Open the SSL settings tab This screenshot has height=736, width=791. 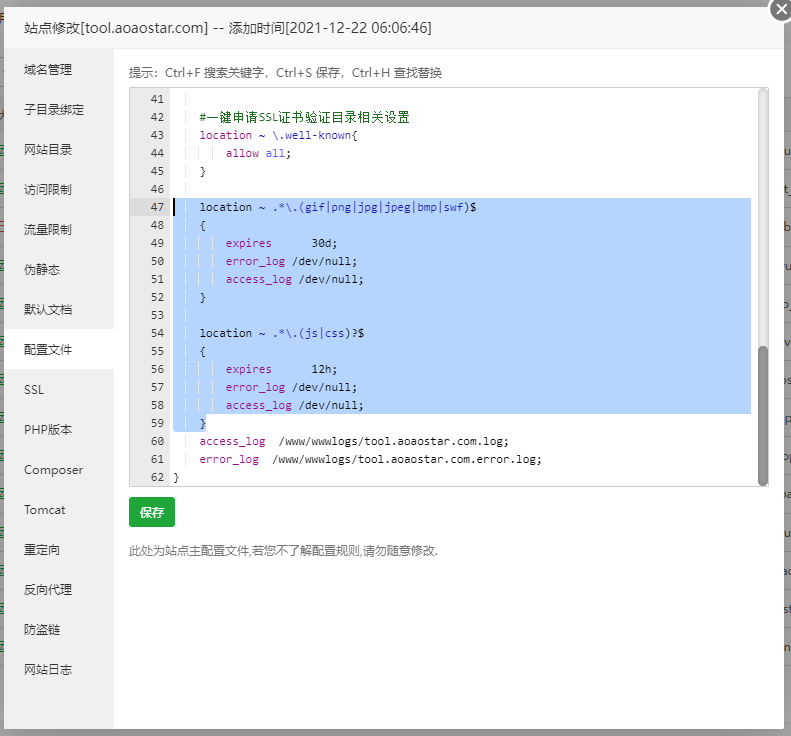click(x=34, y=390)
